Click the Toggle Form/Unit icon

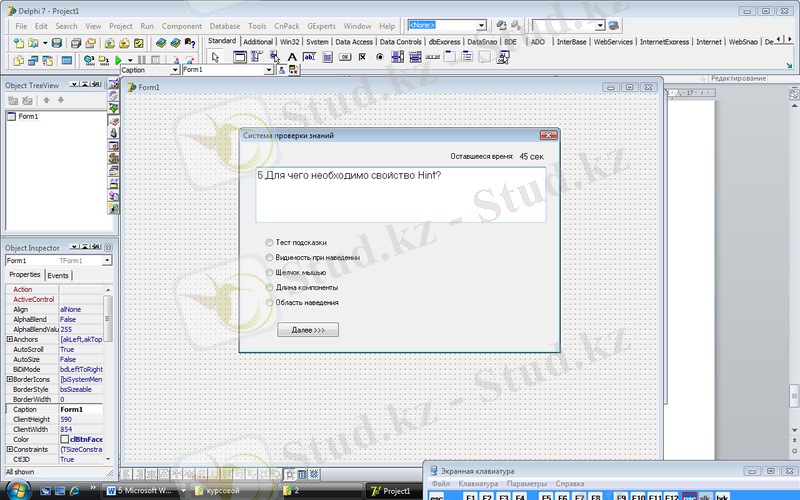[x=47, y=61]
